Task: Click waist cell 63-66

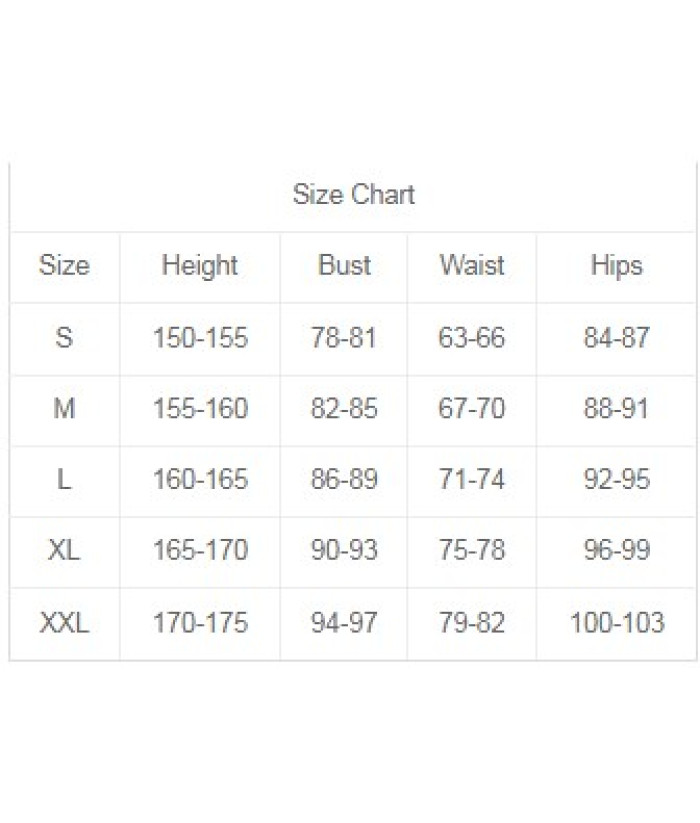Action: click(x=472, y=337)
